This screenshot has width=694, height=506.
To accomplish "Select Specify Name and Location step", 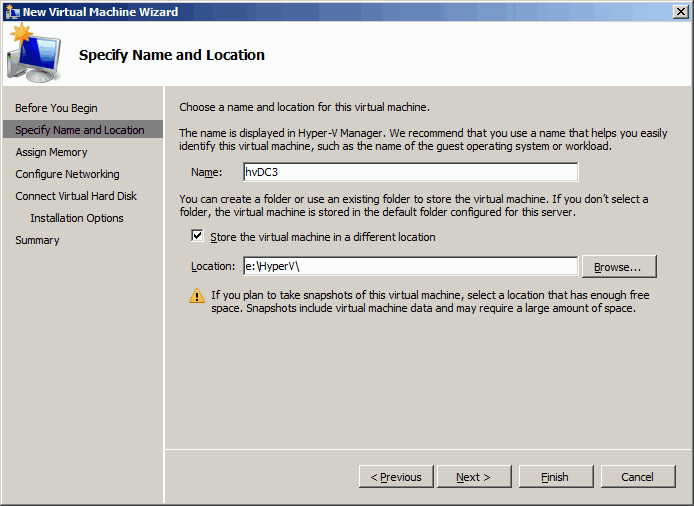I will [83, 130].
